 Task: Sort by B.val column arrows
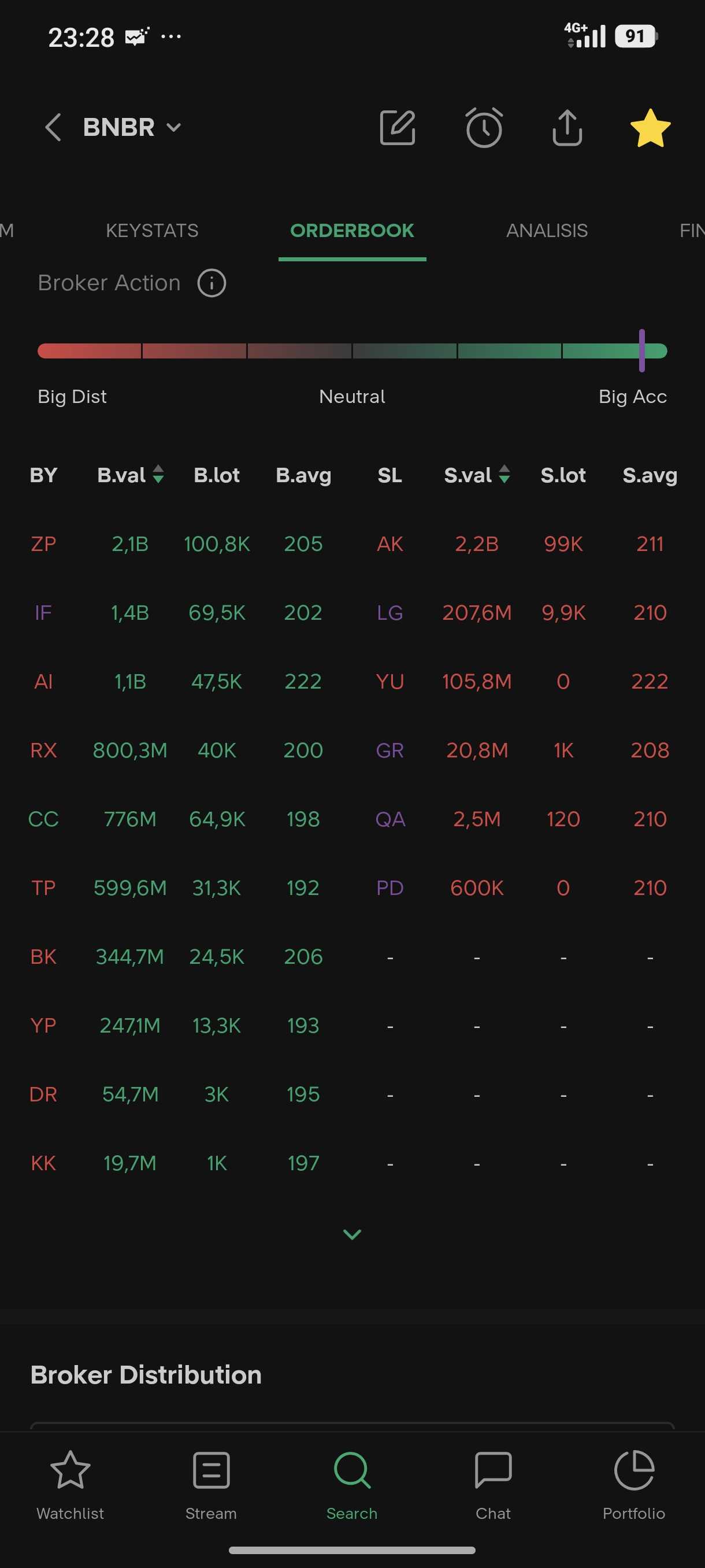158,474
